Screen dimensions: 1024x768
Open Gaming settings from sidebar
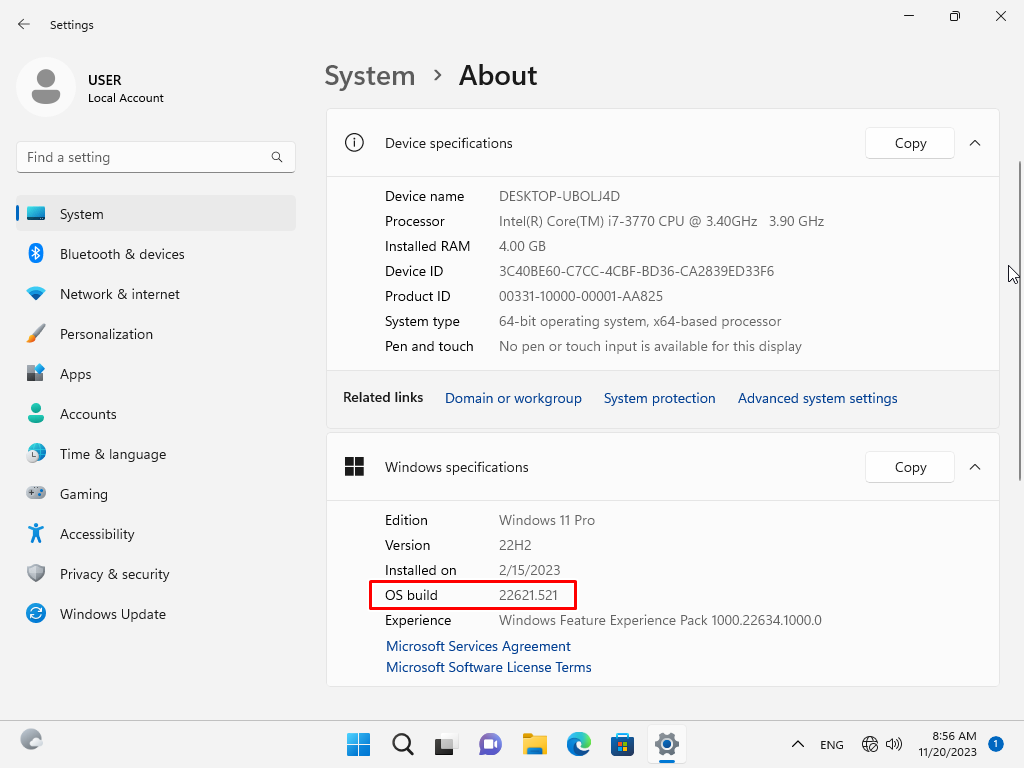(x=83, y=494)
